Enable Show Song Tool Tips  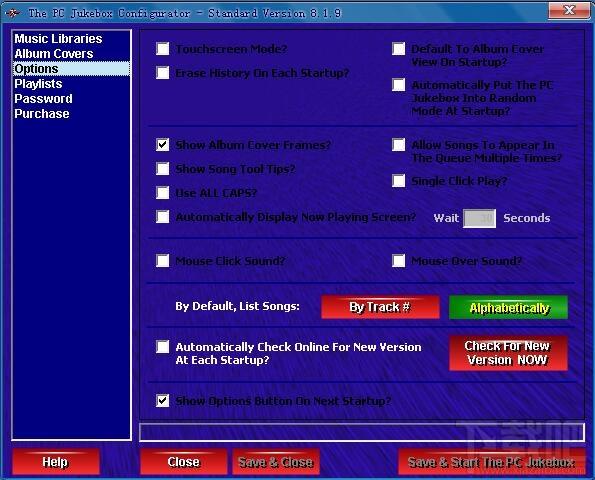(x=163, y=168)
